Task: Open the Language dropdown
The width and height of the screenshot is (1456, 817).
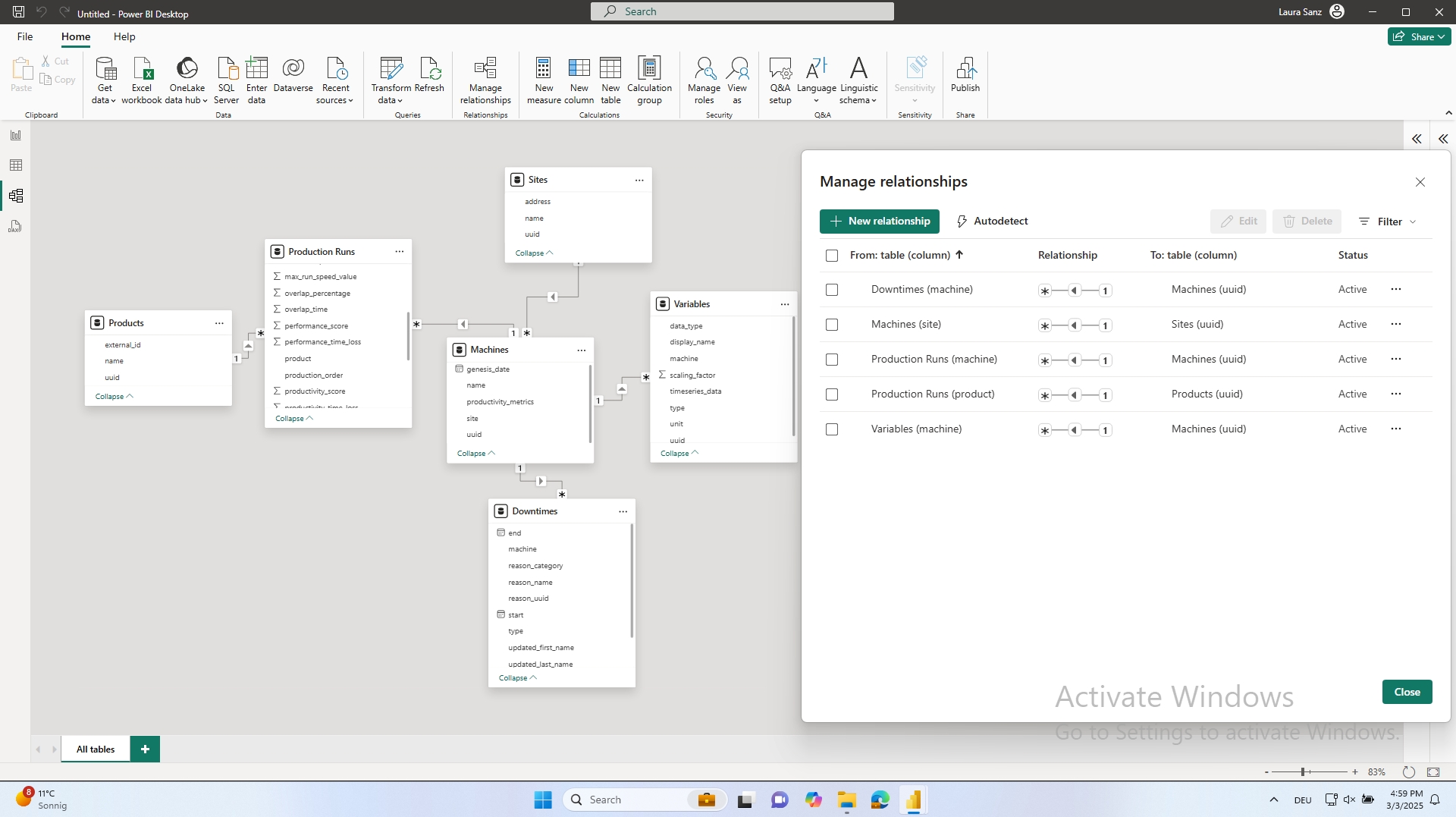Action: pyautogui.click(x=816, y=80)
